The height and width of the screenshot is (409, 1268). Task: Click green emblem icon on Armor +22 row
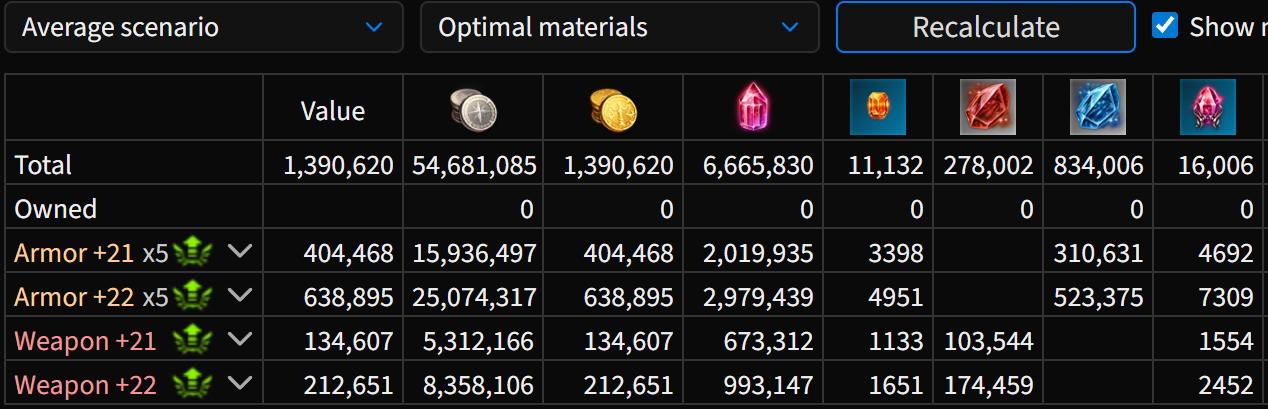[x=193, y=297]
